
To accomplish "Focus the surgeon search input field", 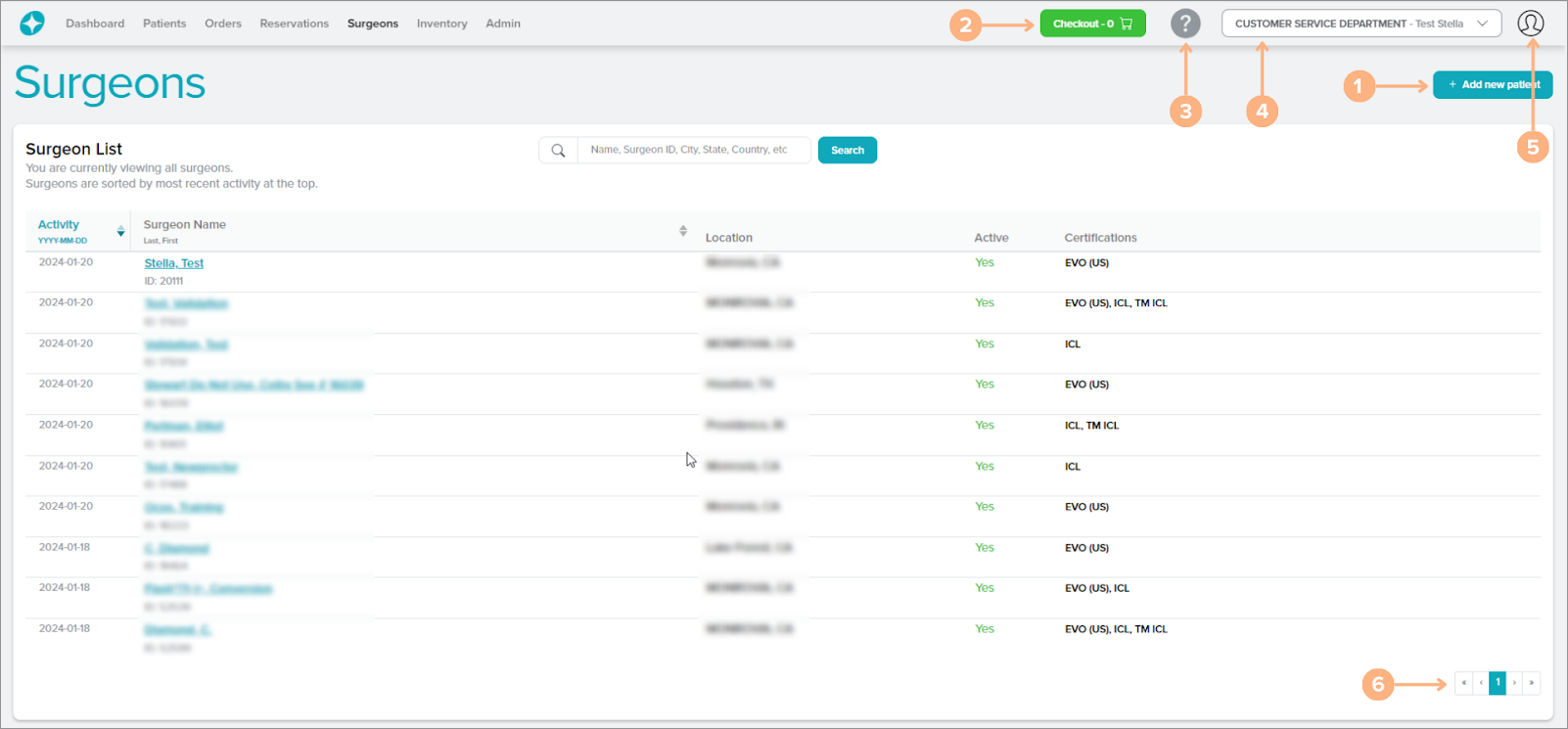I will click(x=693, y=151).
